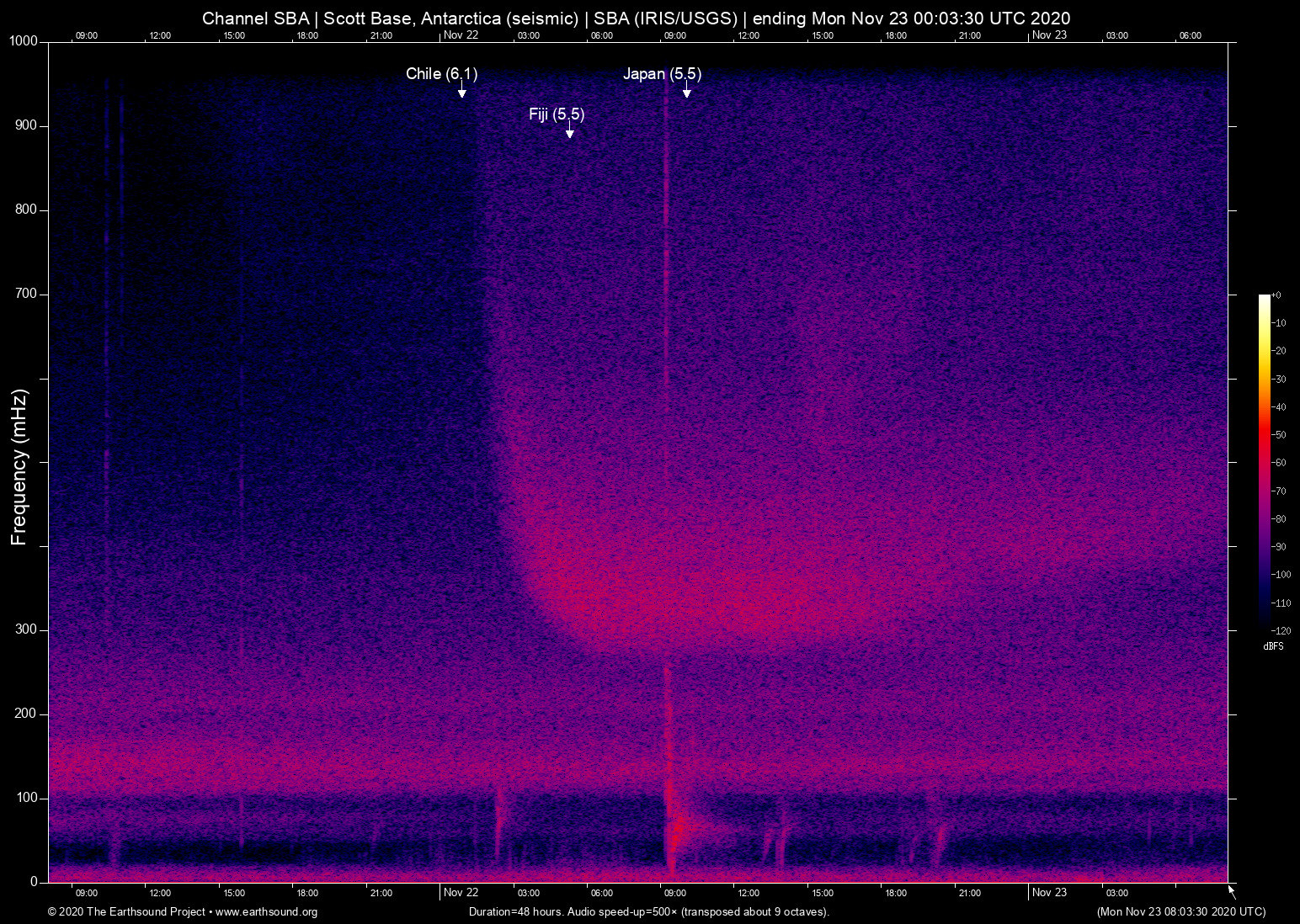Click the Mon Nov 23 08:03:30 2020 UTC timestamp
Viewport: 1300px width, 924px height.
(1181, 912)
